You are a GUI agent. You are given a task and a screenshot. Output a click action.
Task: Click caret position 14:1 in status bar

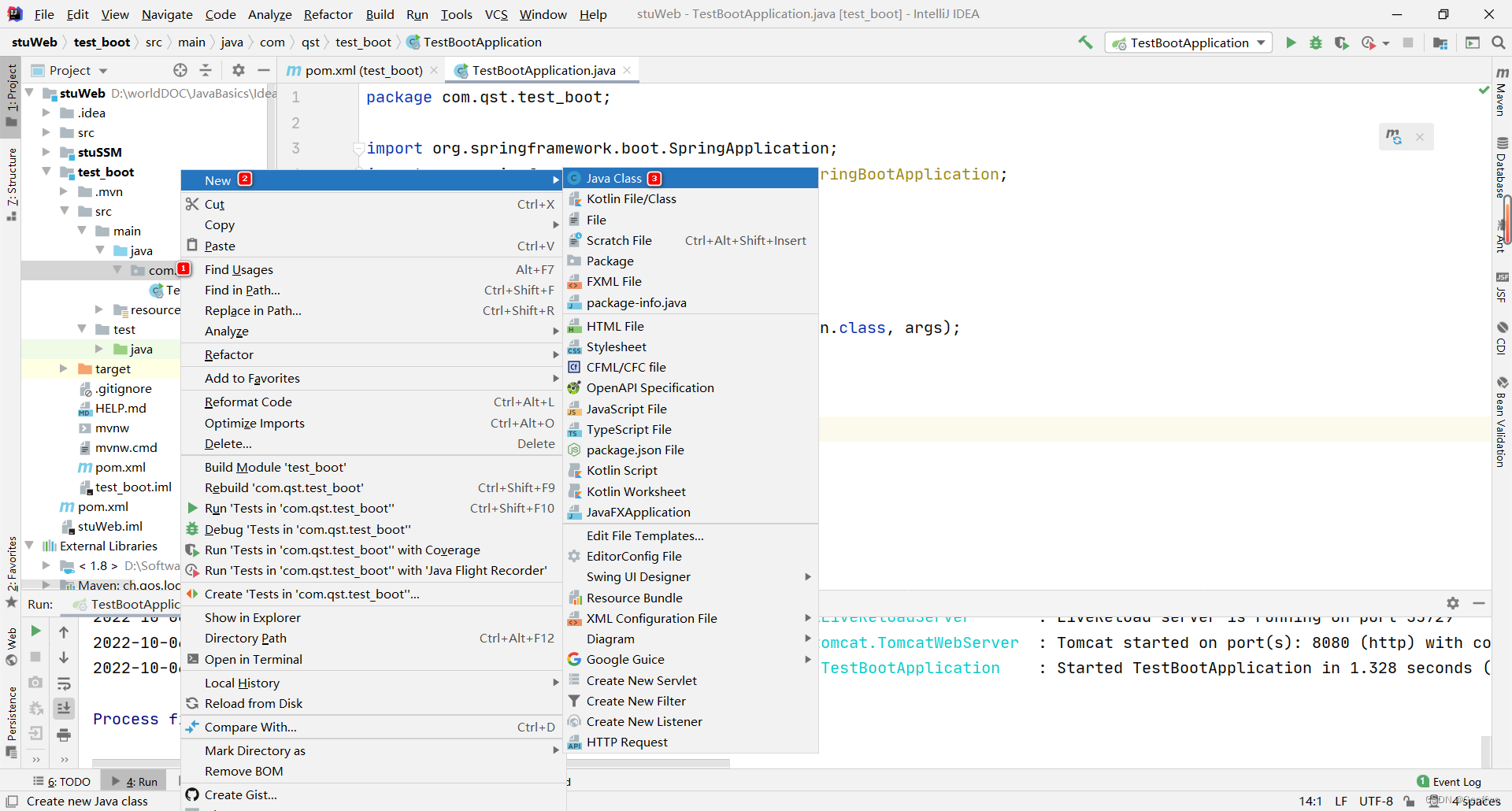click(1310, 802)
